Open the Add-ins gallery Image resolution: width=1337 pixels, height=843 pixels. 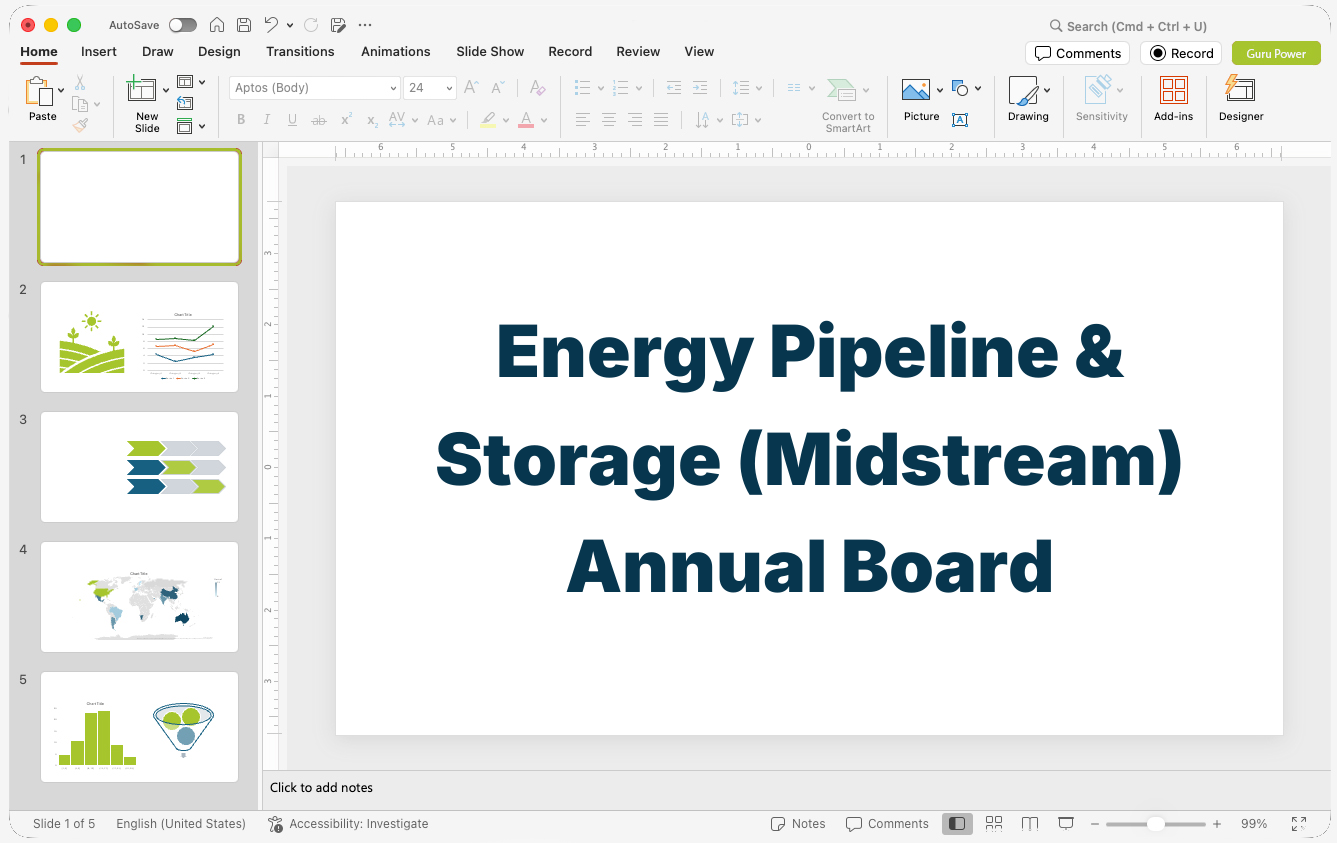click(1173, 98)
